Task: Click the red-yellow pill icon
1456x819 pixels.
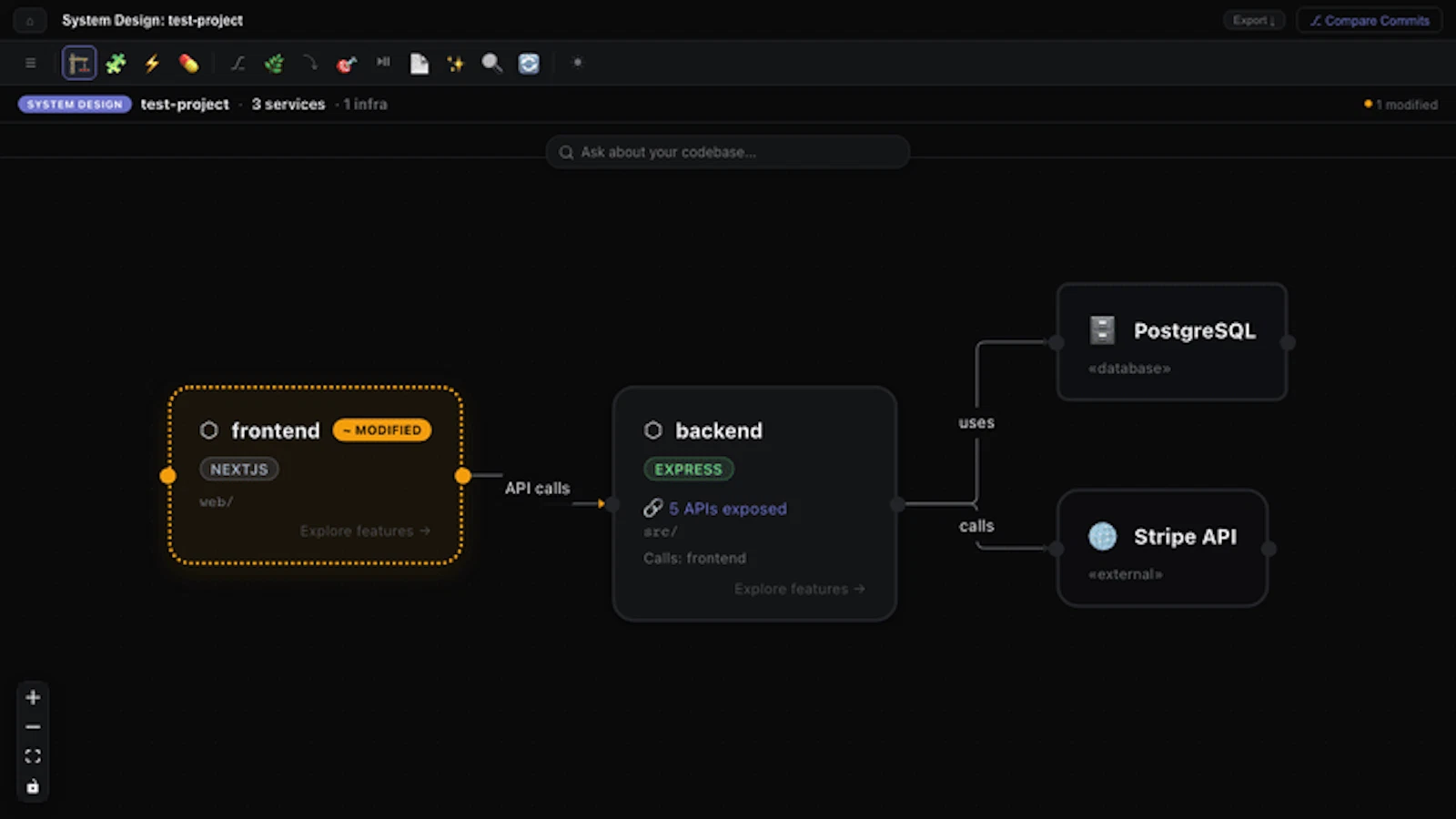Action: 188,63
